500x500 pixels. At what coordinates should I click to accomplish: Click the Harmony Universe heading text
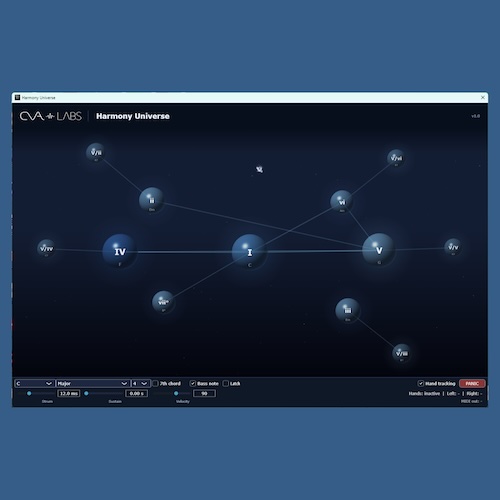pos(133,116)
